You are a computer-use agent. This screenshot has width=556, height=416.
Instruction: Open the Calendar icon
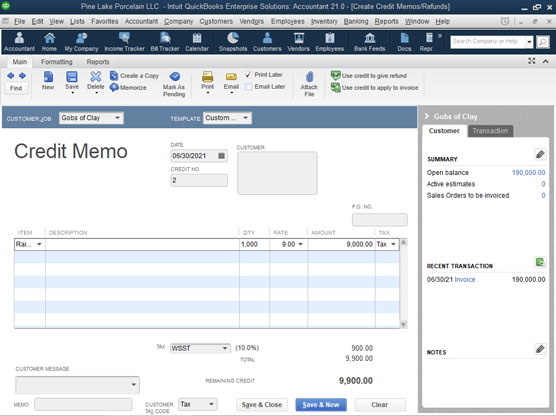[197, 41]
